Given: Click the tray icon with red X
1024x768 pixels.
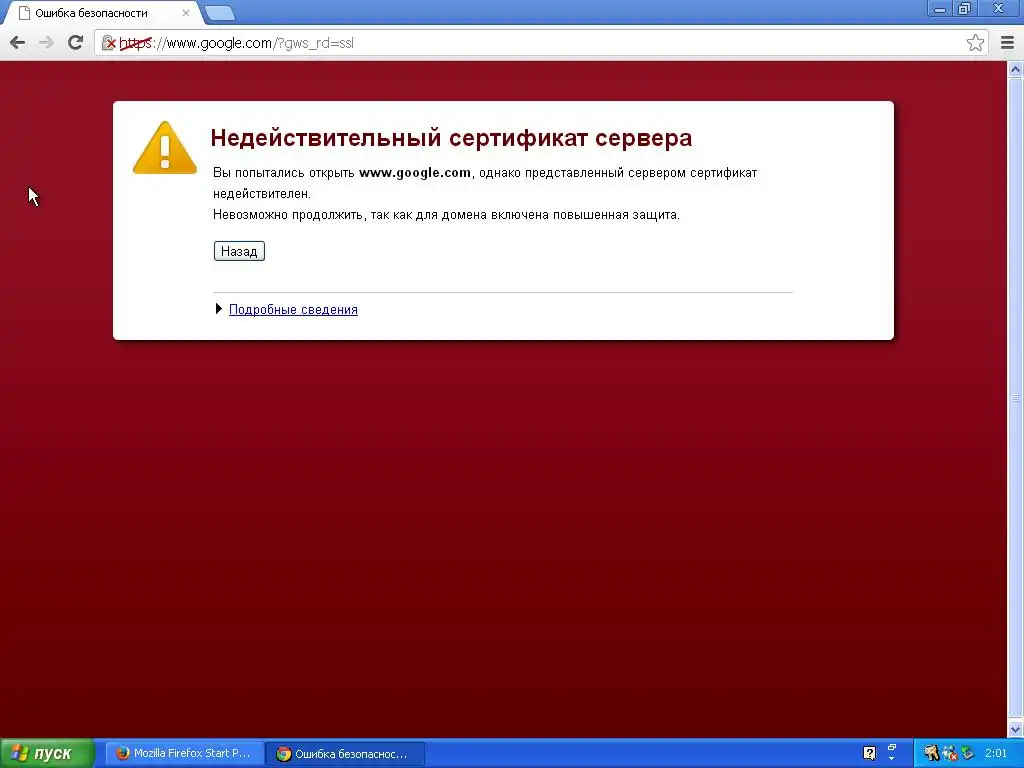Looking at the screenshot, I should pos(950,753).
